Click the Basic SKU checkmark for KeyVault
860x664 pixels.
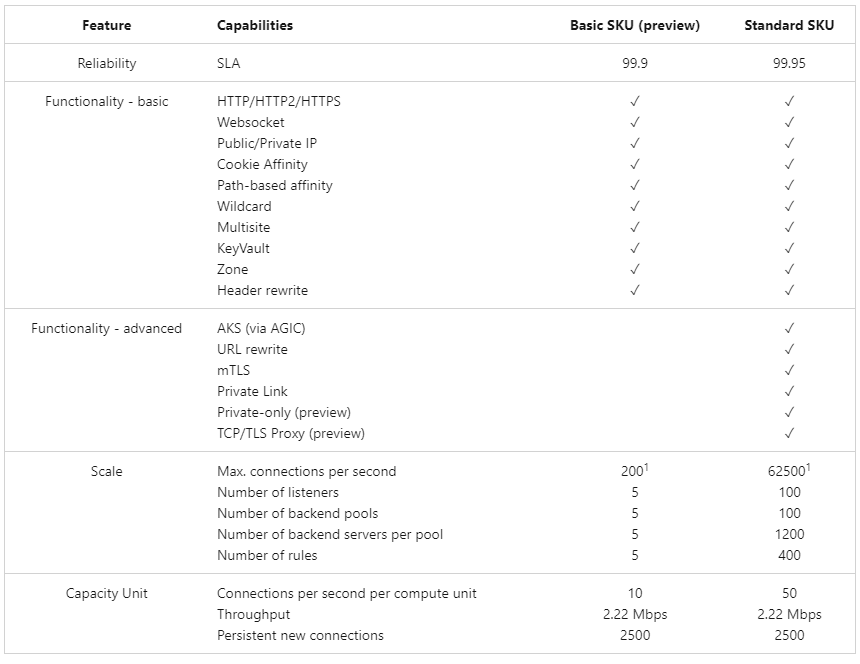click(635, 248)
